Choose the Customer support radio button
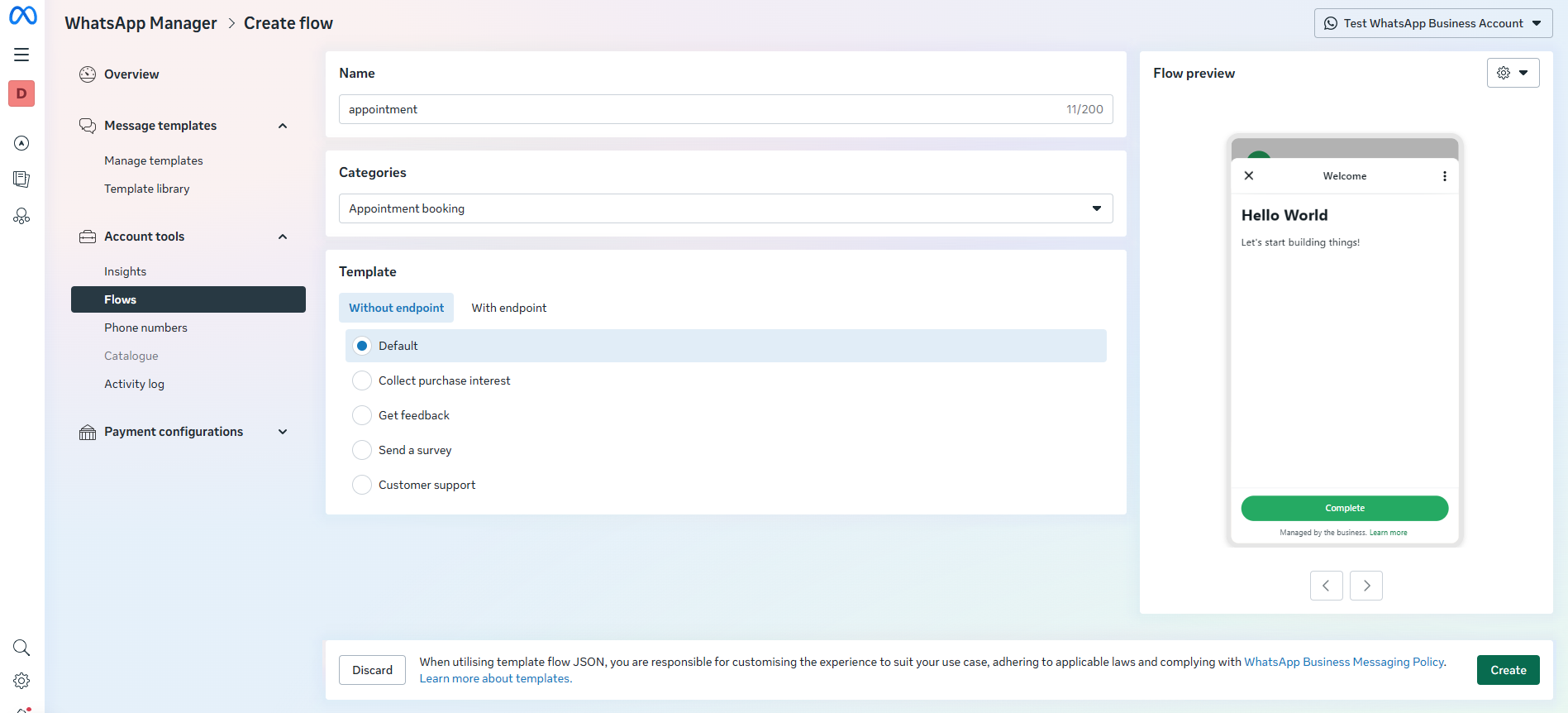The image size is (1568, 713). click(x=362, y=485)
